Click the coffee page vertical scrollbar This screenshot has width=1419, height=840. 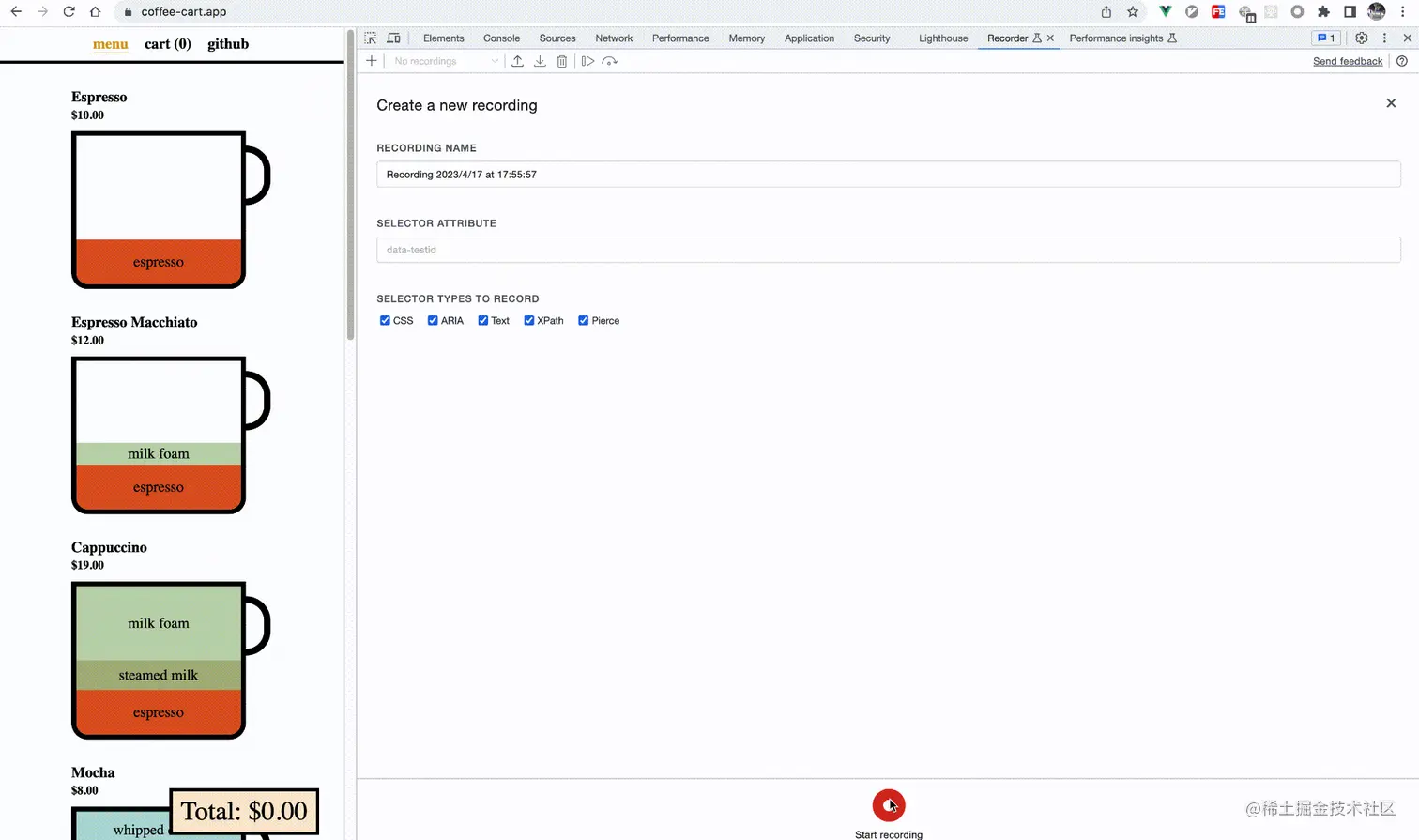click(350, 186)
